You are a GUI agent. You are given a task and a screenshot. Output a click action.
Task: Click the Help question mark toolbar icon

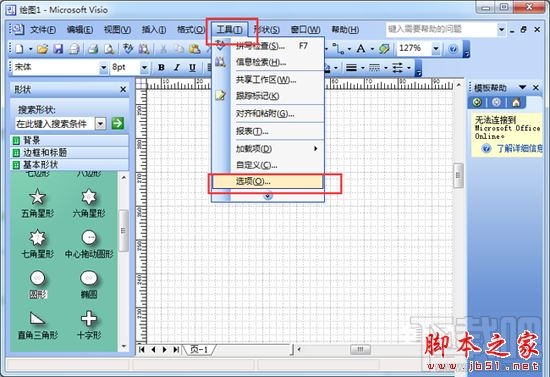pyautogui.click(x=453, y=49)
